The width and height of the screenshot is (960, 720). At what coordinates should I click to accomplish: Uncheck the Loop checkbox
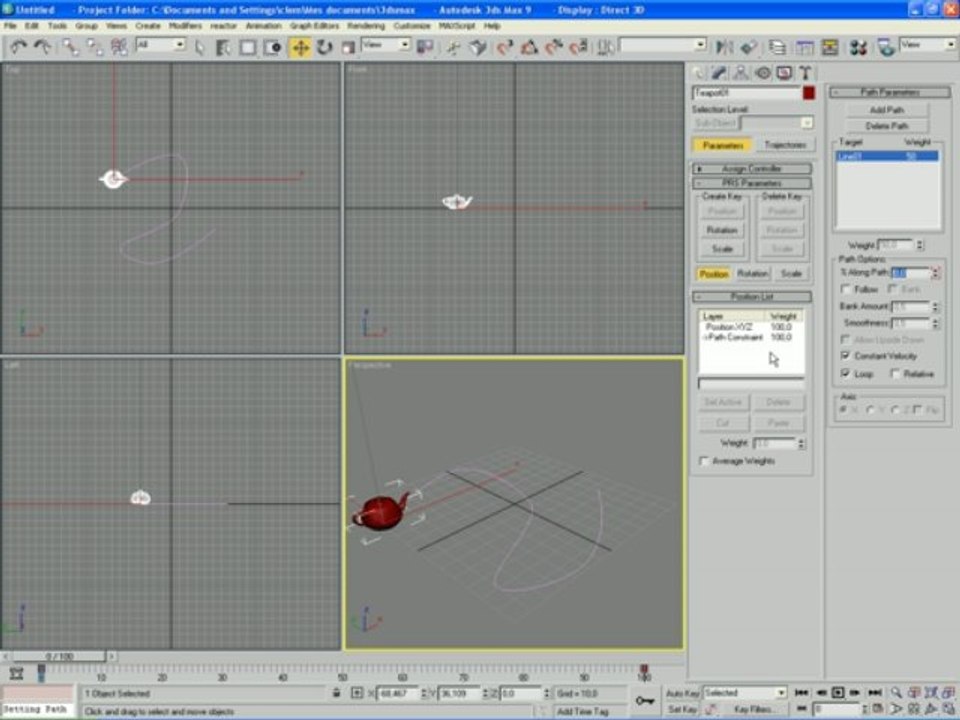click(846, 373)
